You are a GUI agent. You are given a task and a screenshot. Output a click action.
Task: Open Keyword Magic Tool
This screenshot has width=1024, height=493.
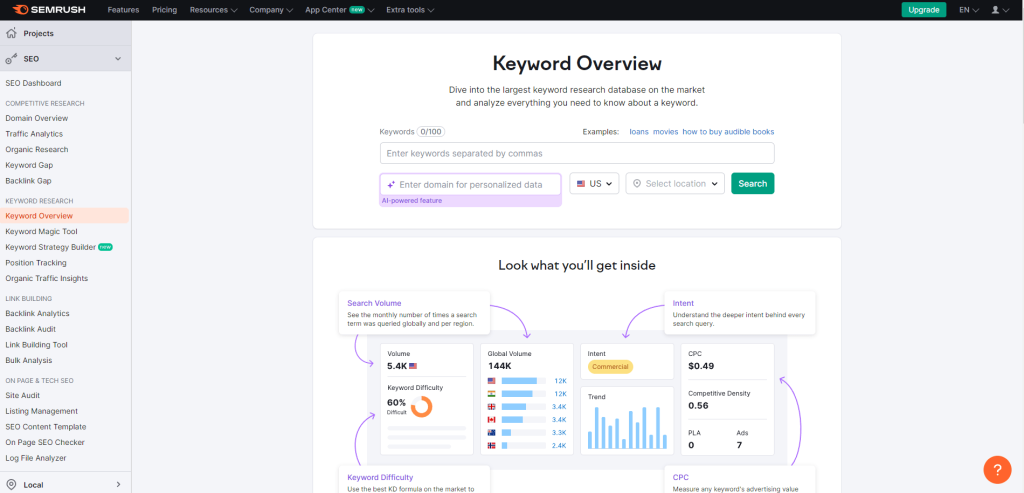pyautogui.click(x=41, y=231)
